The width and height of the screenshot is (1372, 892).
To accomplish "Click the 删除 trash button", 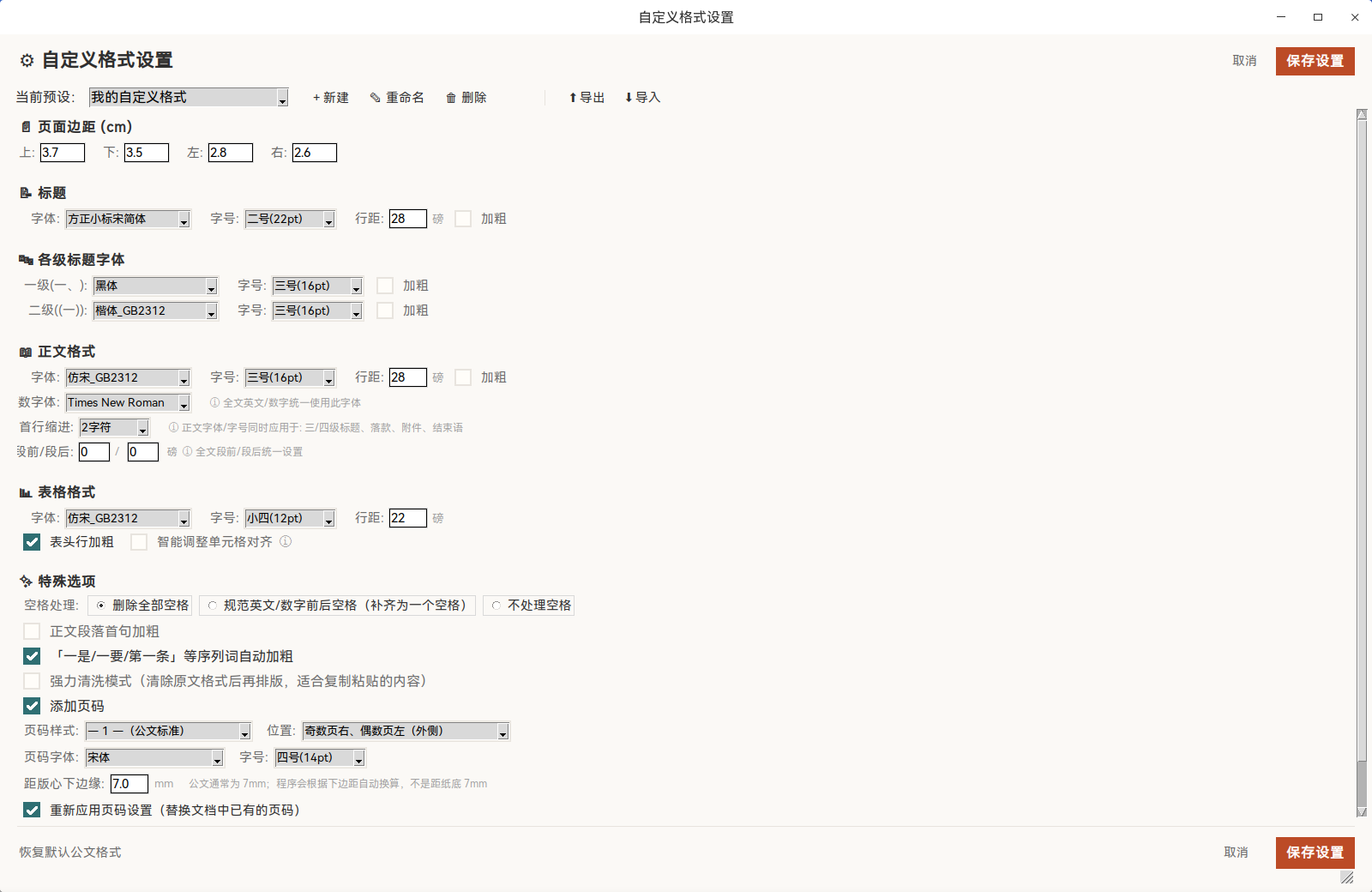I will tap(466, 97).
